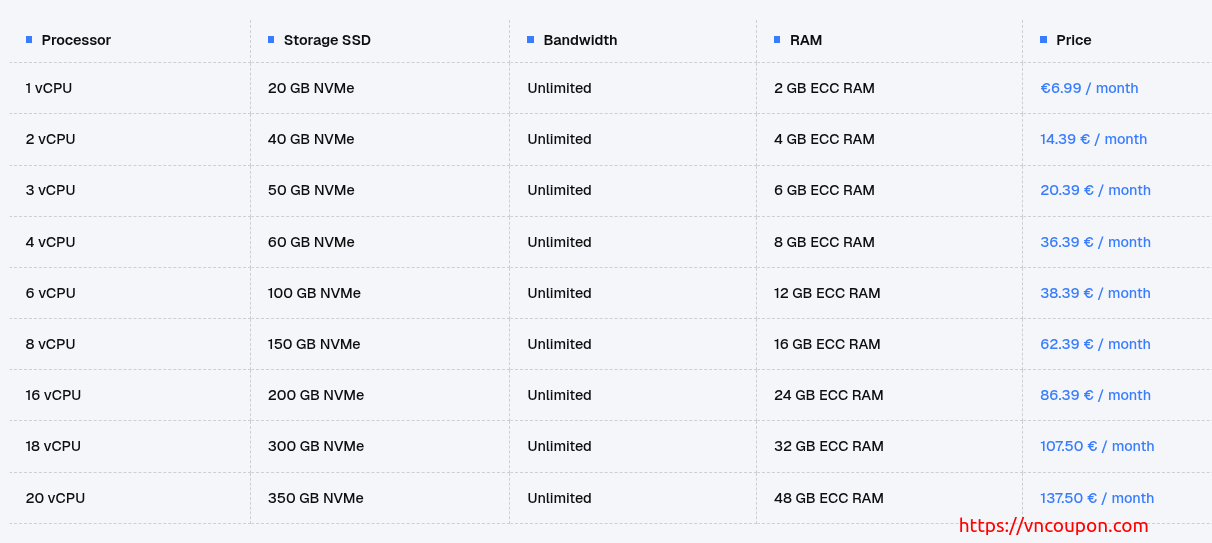The image size is (1212, 543).
Task: Click the 48 GB ECC RAM cell
Action: point(828,498)
